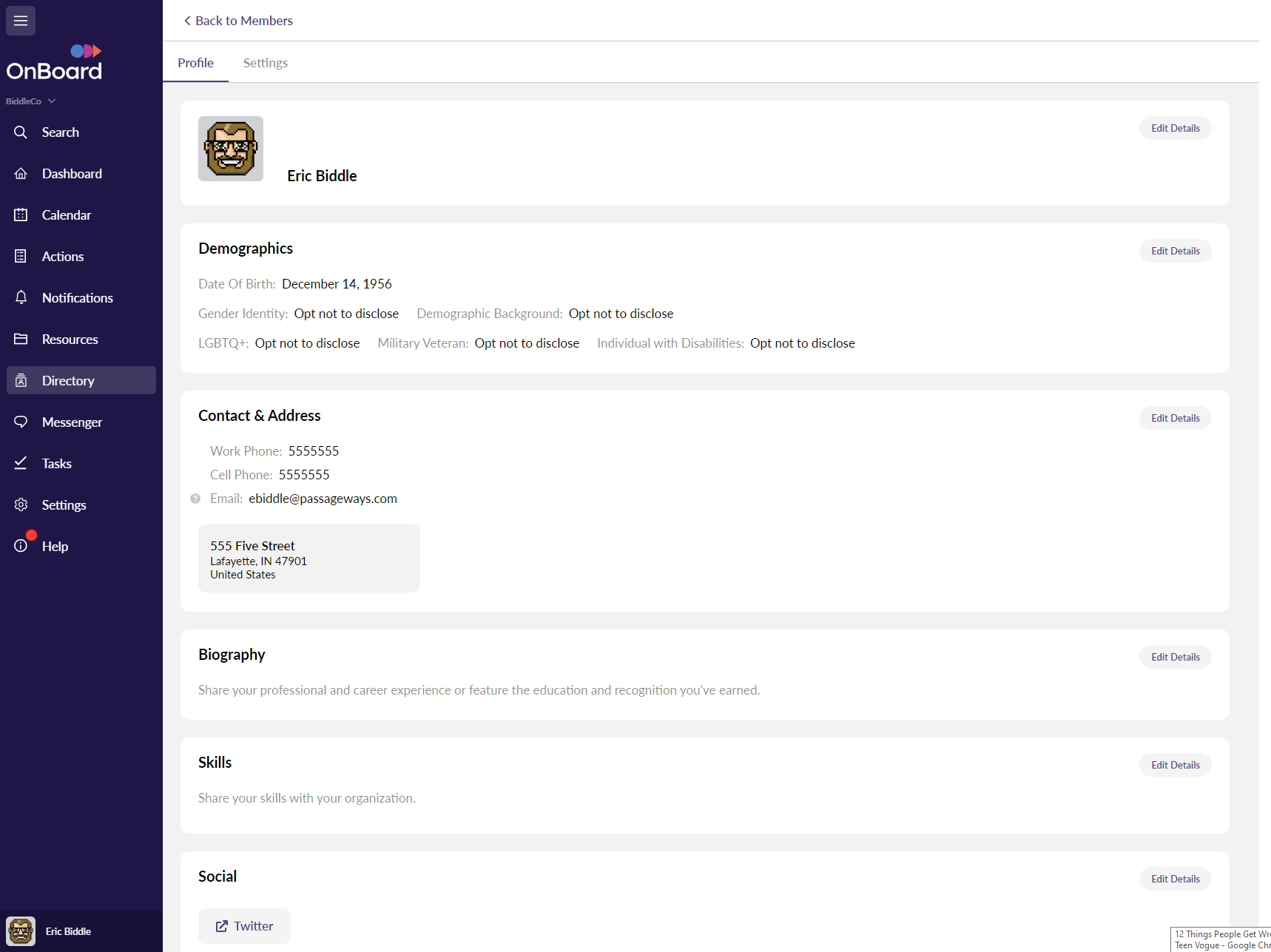Open the Dashboard from the sidebar
The height and width of the screenshot is (952, 1271).
pyautogui.click(x=71, y=173)
